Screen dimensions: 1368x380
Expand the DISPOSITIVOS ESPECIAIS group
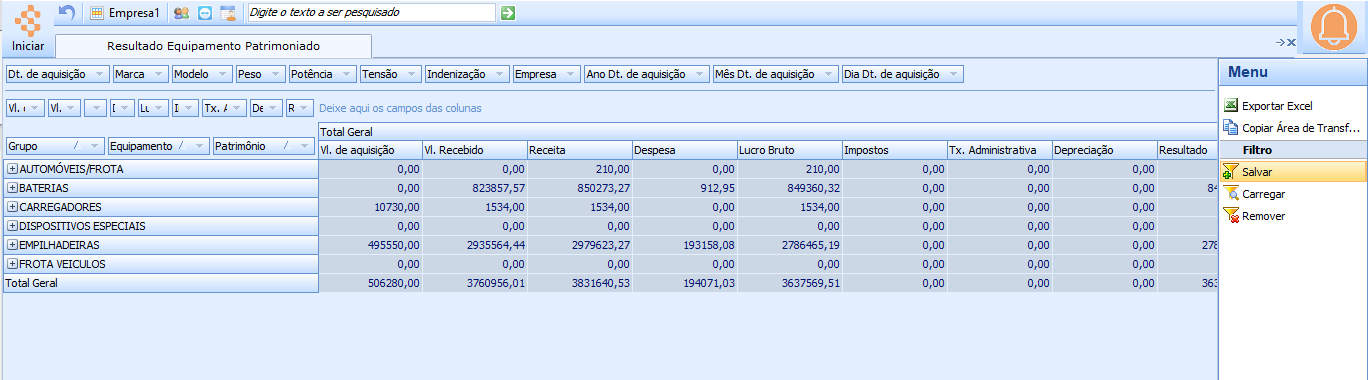[x=13, y=226]
